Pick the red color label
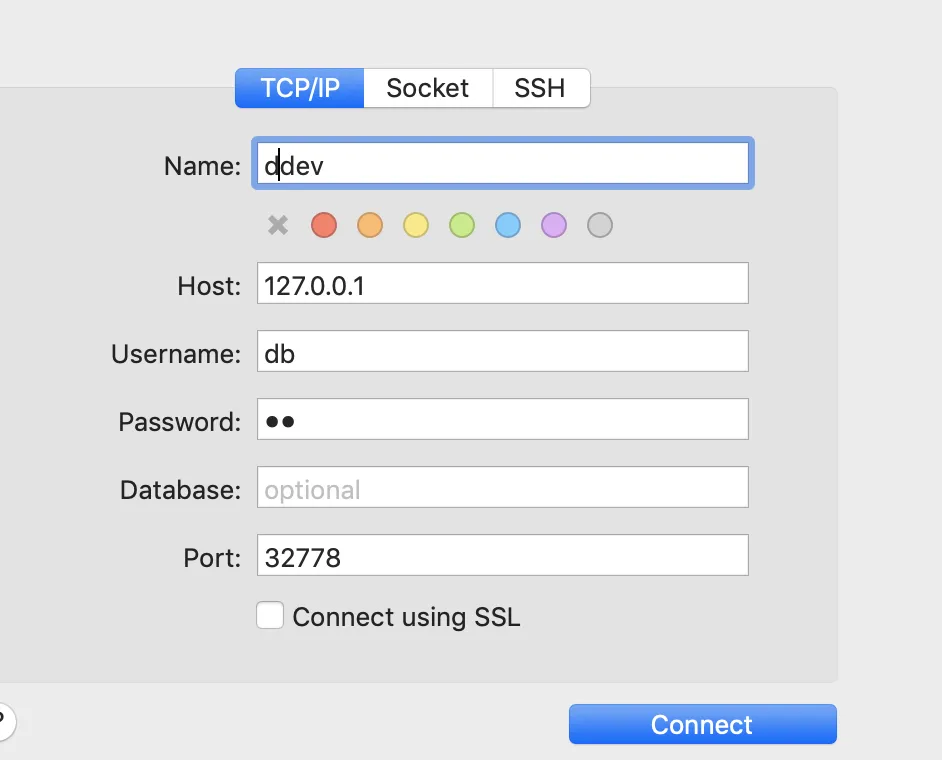This screenshot has width=942, height=760. tap(324, 225)
